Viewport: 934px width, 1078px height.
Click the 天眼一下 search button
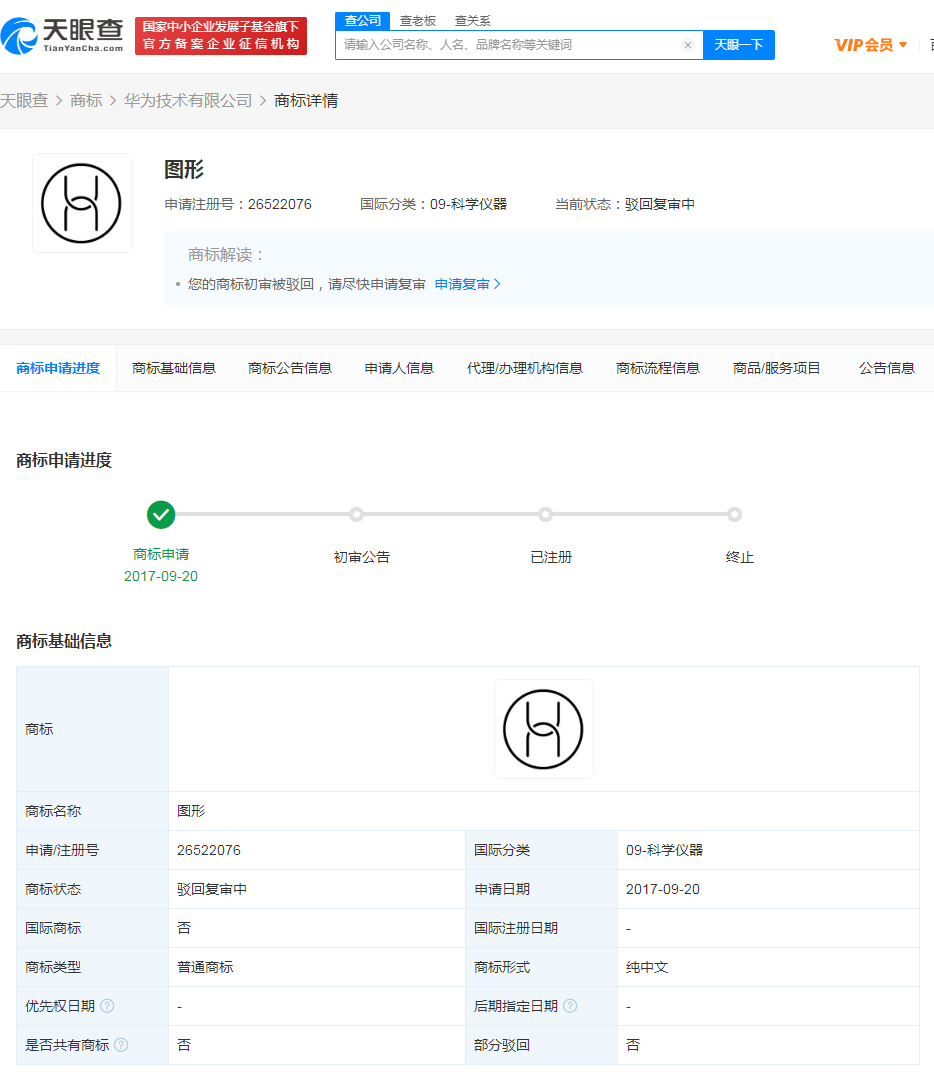(x=739, y=45)
